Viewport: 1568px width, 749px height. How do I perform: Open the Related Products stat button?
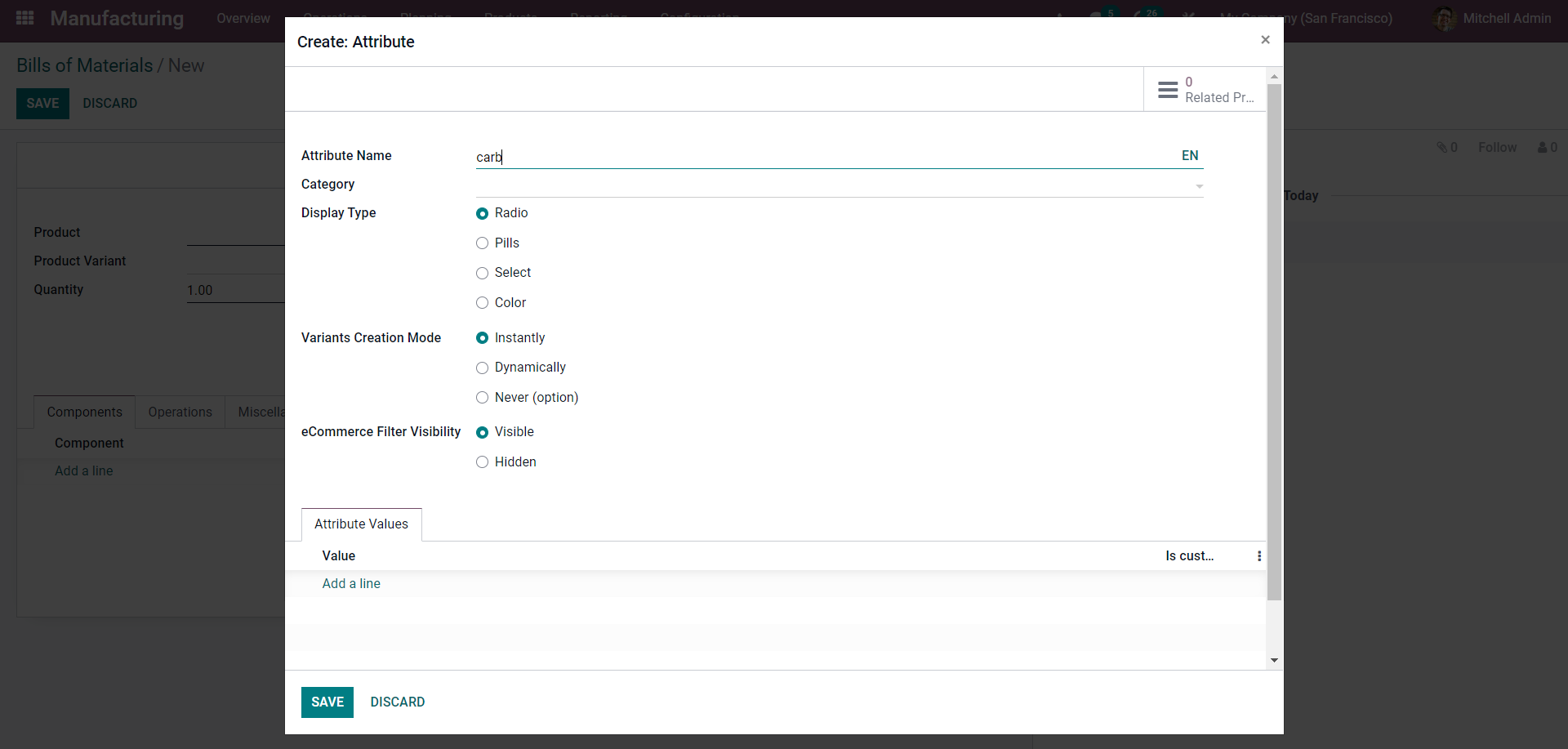pos(1205,89)
